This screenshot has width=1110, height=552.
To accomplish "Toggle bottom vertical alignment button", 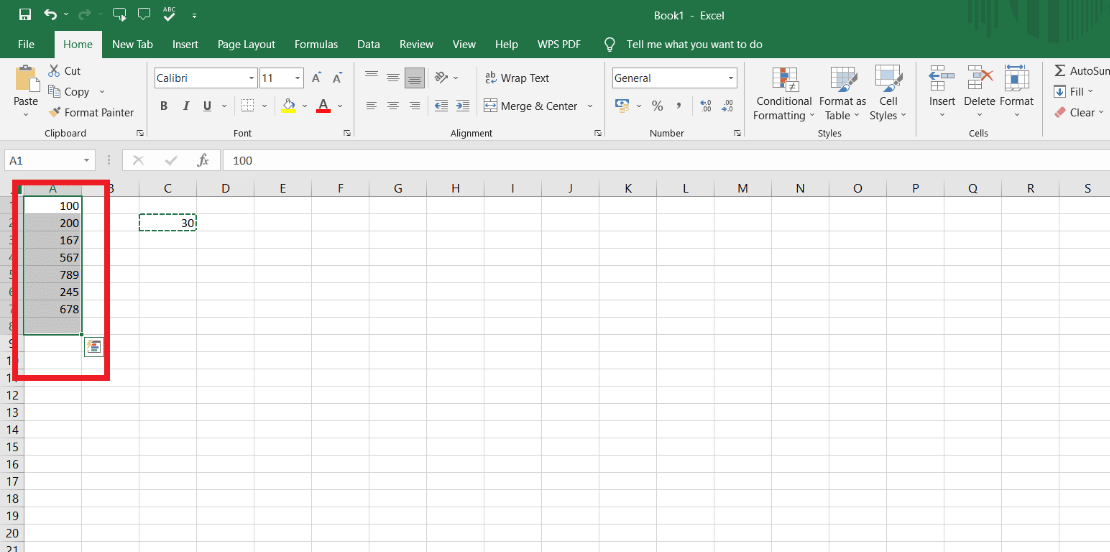I will click(x=415, y=78).
